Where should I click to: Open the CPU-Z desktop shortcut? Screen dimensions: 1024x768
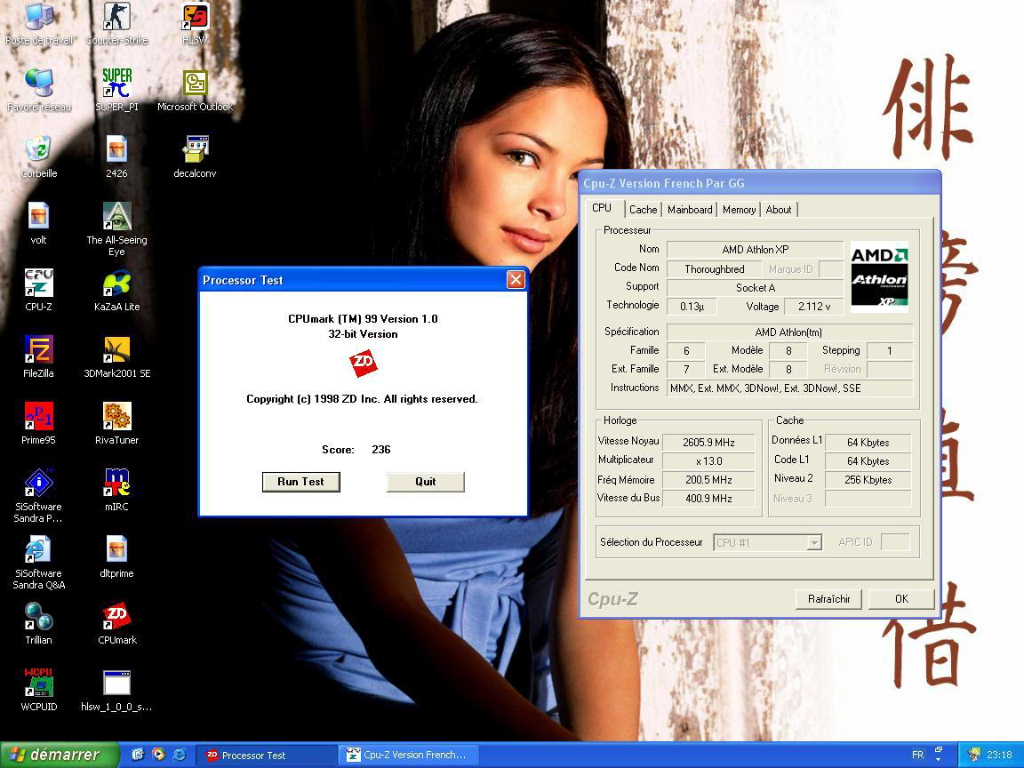click(38, 284)
